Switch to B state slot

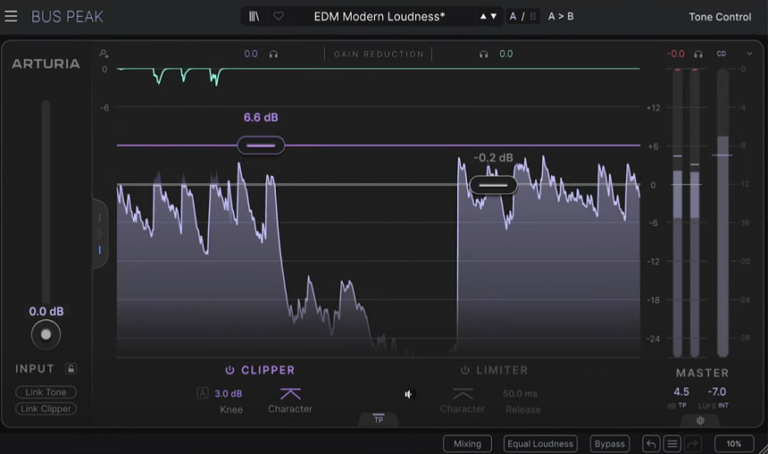click(x=533, y=16)
